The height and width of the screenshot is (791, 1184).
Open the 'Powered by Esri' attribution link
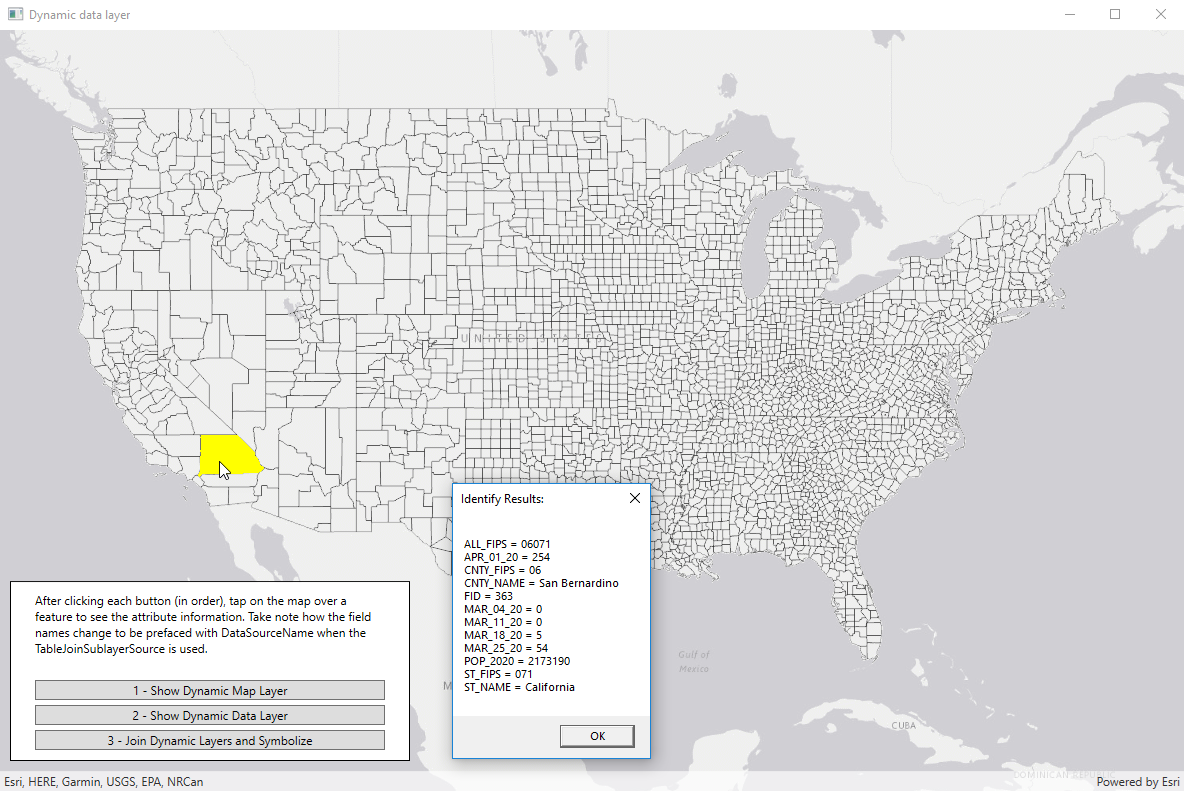[1138, 781]
